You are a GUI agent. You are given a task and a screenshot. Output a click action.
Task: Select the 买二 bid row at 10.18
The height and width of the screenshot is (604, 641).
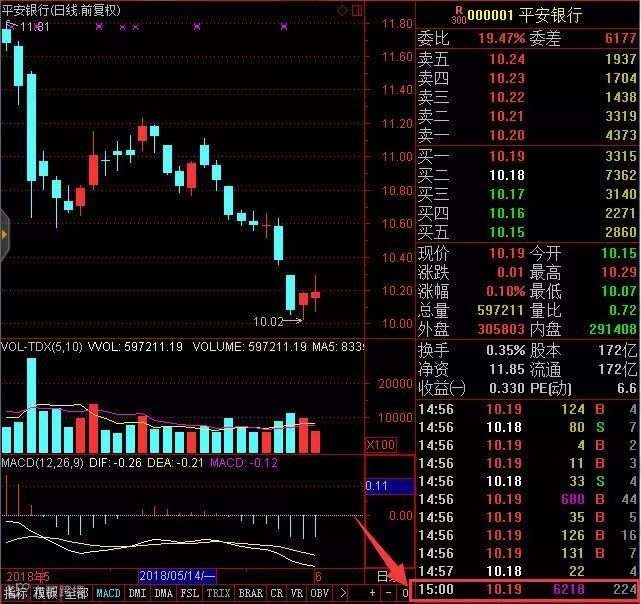pos(527,175)
